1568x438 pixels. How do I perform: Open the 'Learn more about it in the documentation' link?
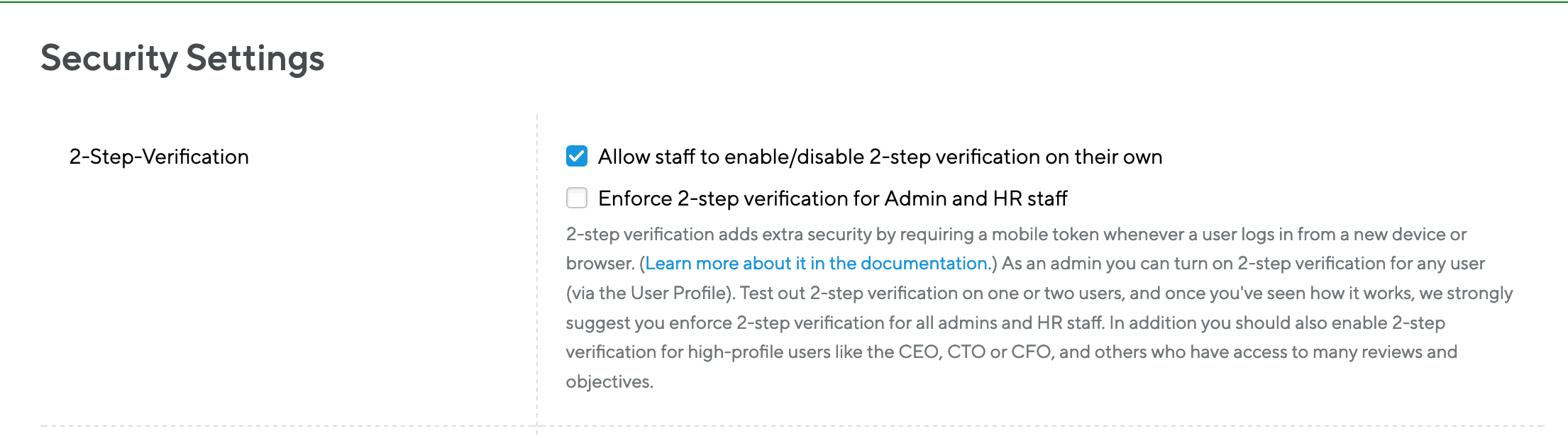click(818, 264)
